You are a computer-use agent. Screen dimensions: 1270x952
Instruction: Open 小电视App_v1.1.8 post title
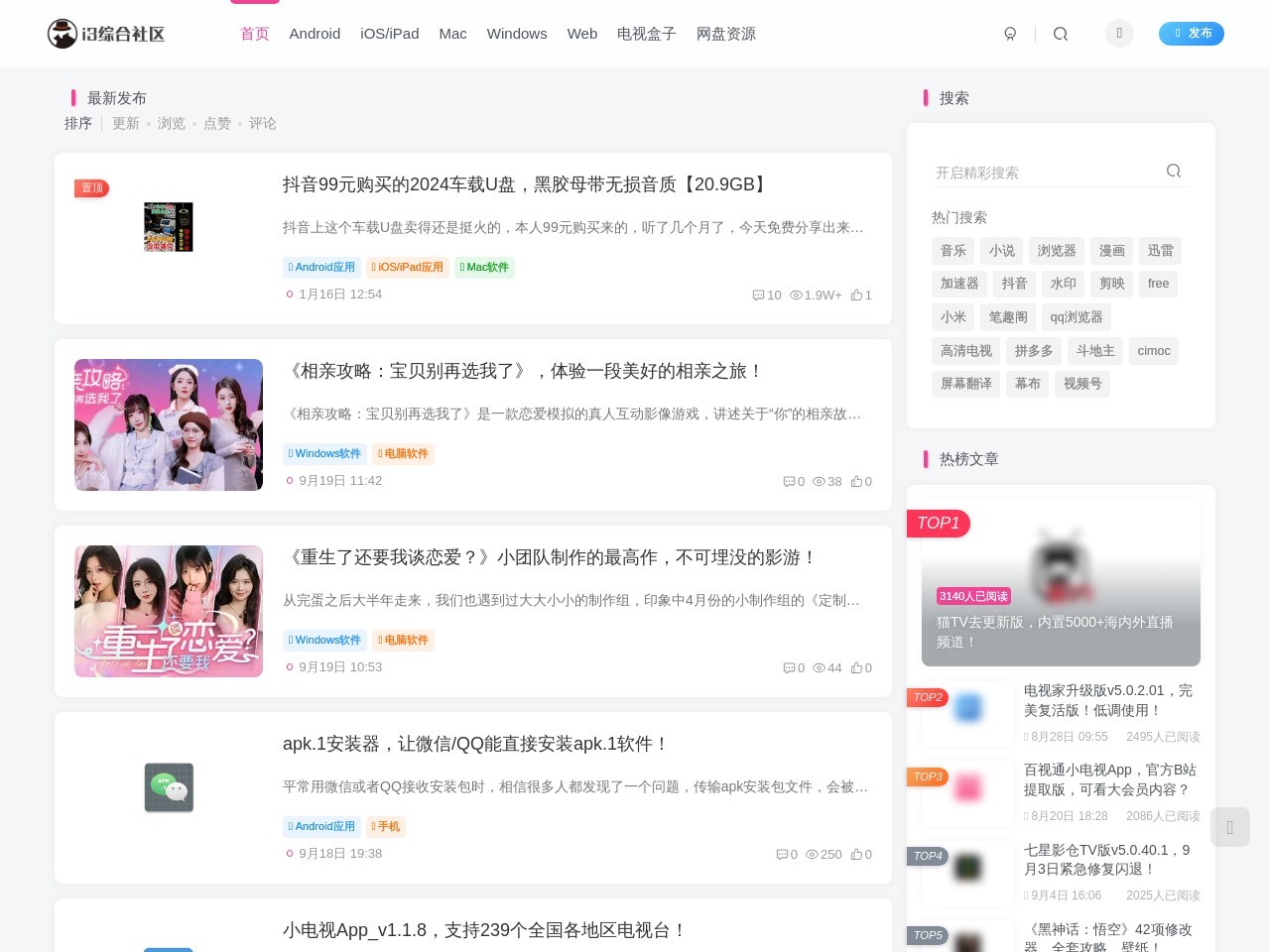click(485, 930)
